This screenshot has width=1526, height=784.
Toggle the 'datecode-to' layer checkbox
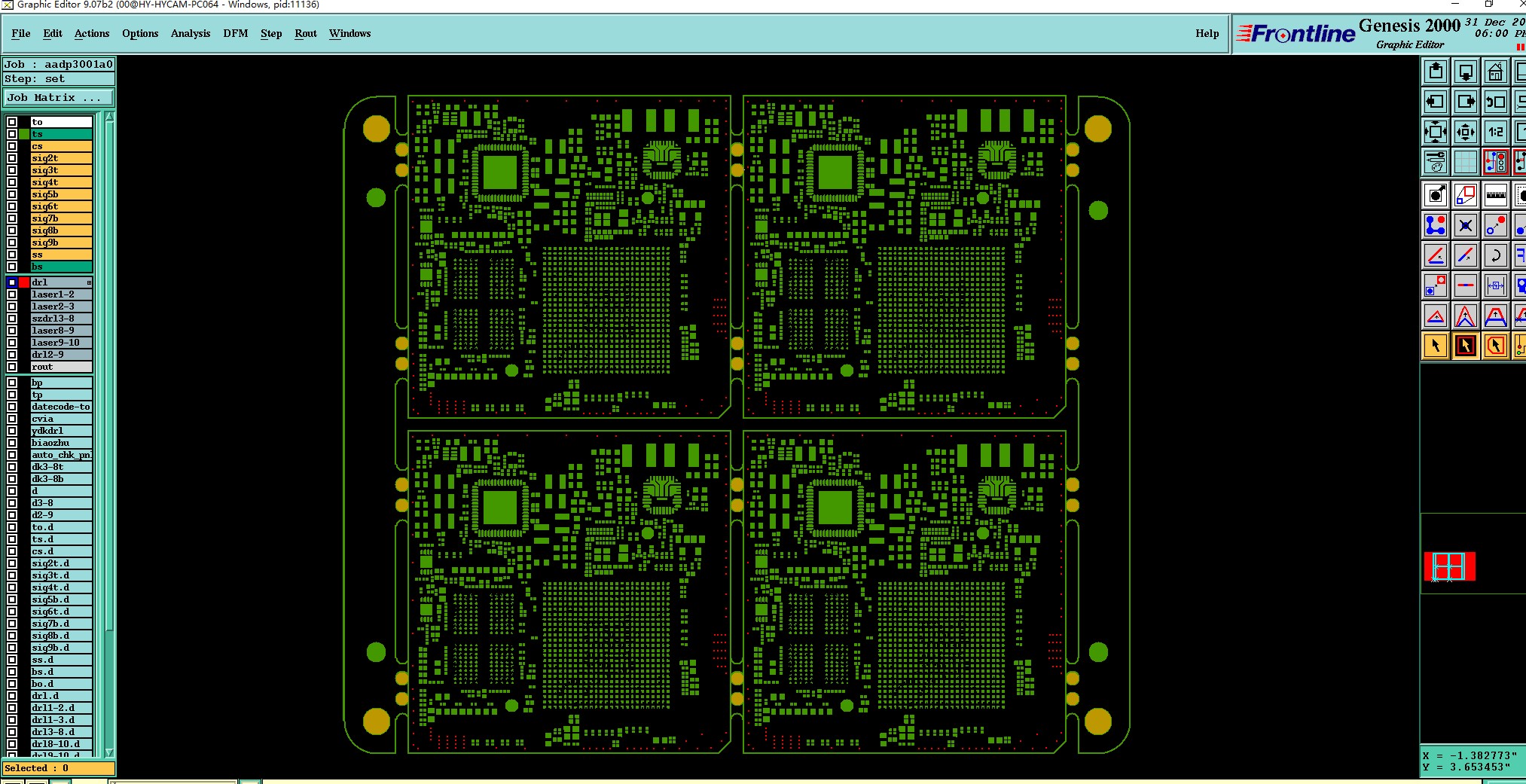[x=12, y=407]
